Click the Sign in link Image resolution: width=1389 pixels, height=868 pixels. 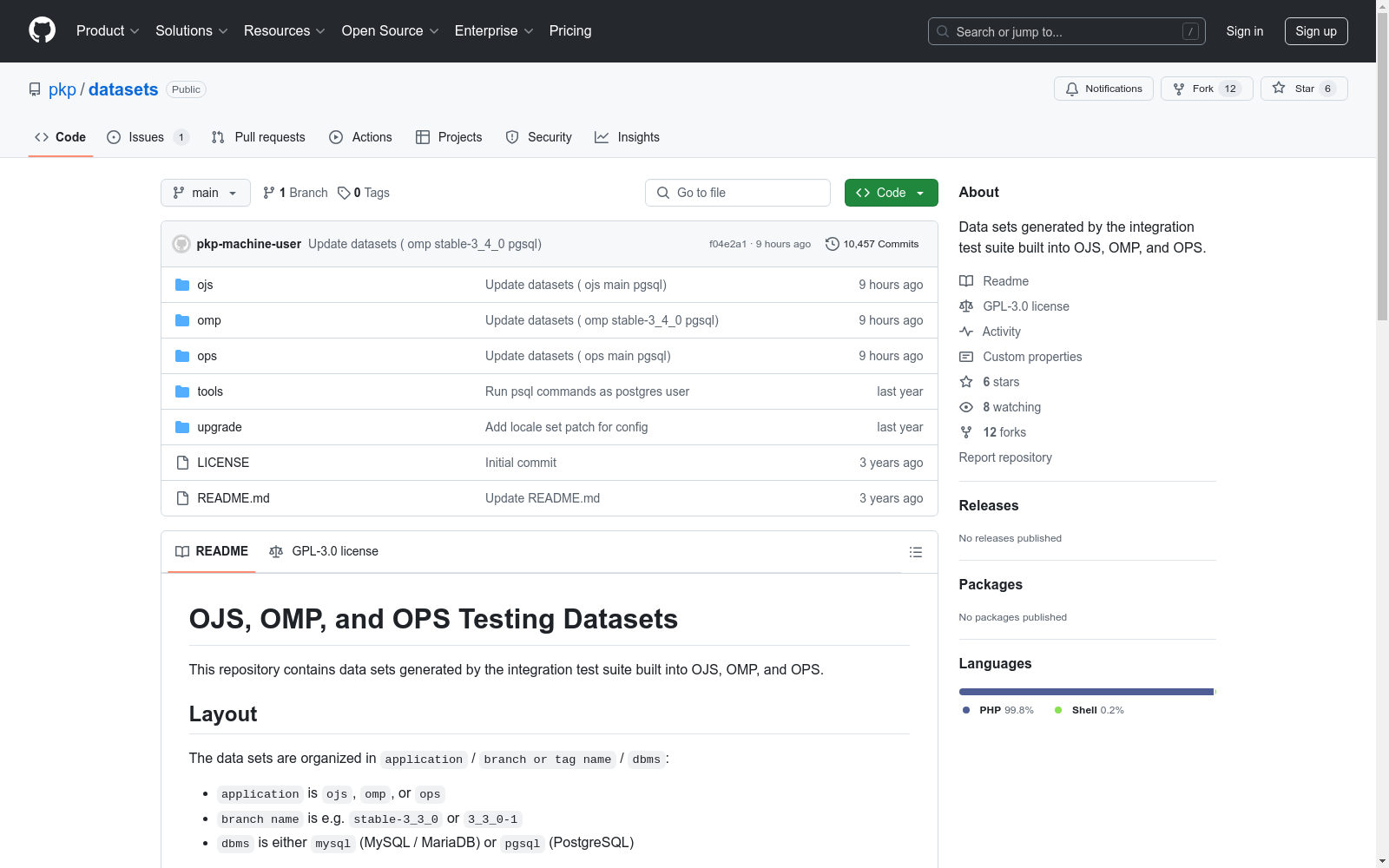point(1245,31)
